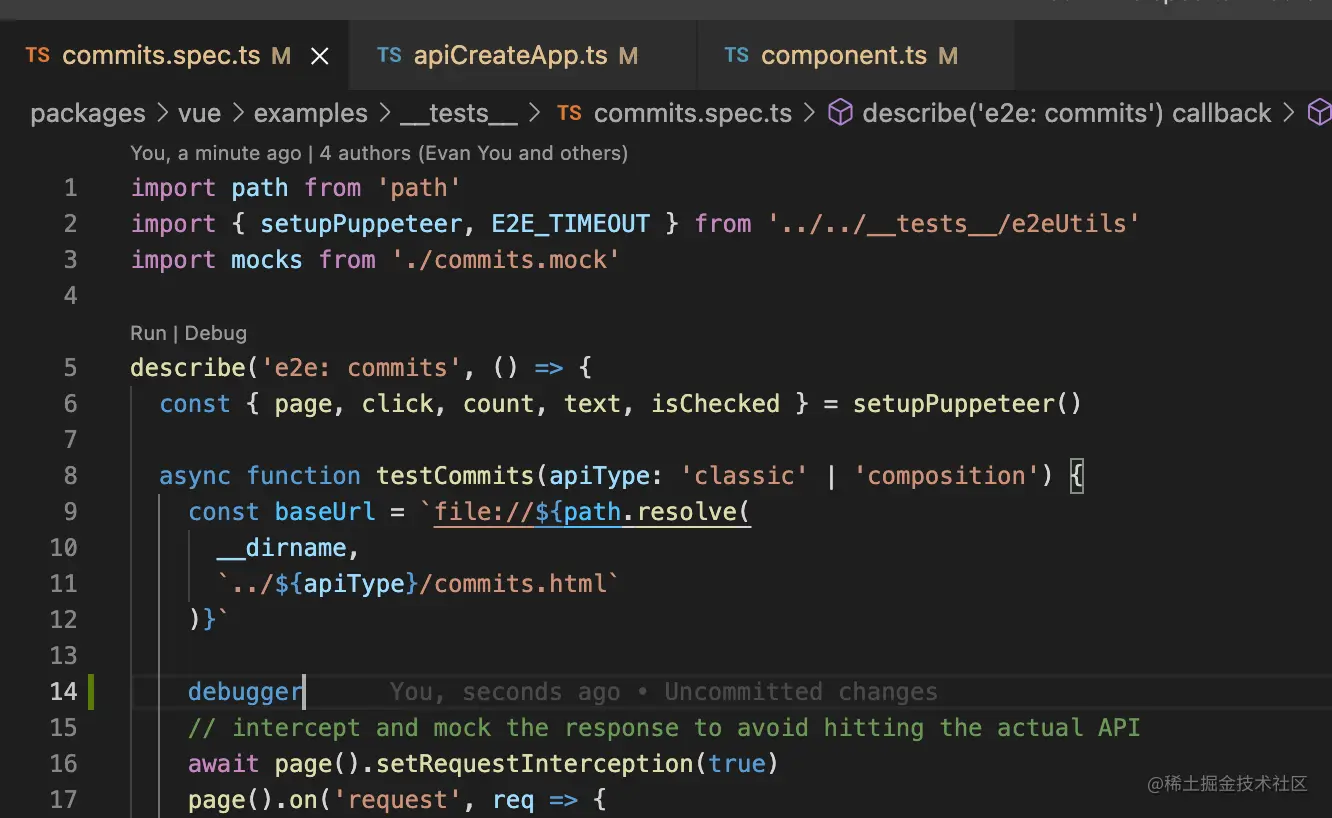Open the vue breadcrumb segment
The width and height of the screenshot is (1332, 818).
[199, 114]
